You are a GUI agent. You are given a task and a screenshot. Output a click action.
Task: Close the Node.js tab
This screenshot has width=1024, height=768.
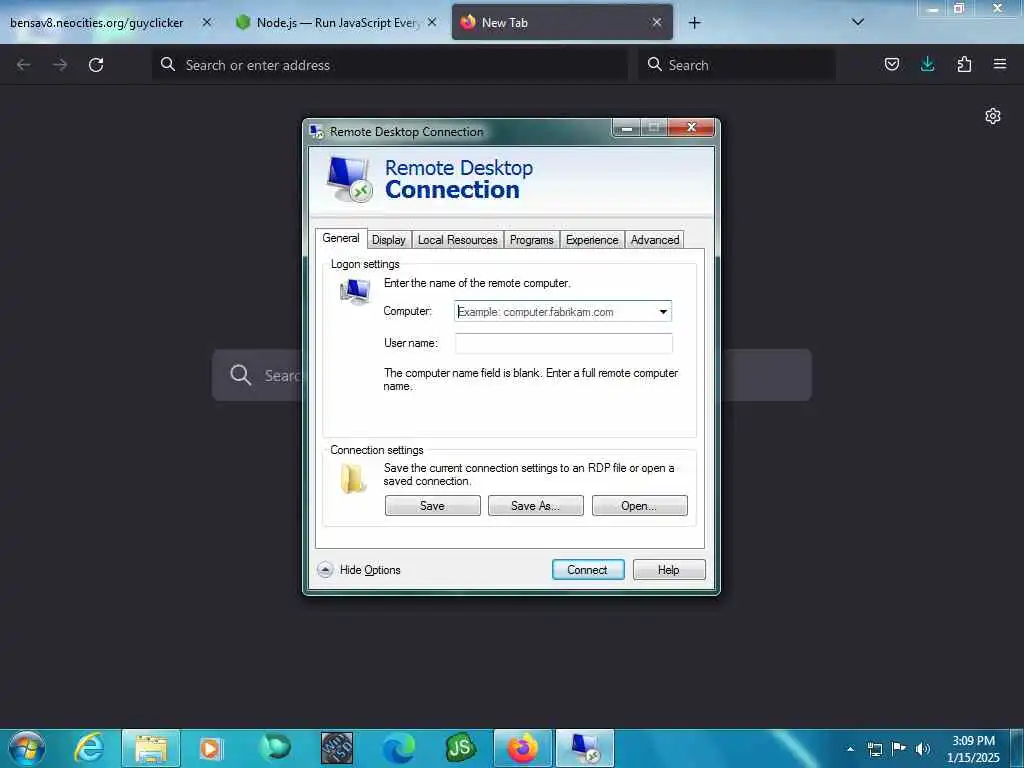pyautogui.click(x=432, y=22)
